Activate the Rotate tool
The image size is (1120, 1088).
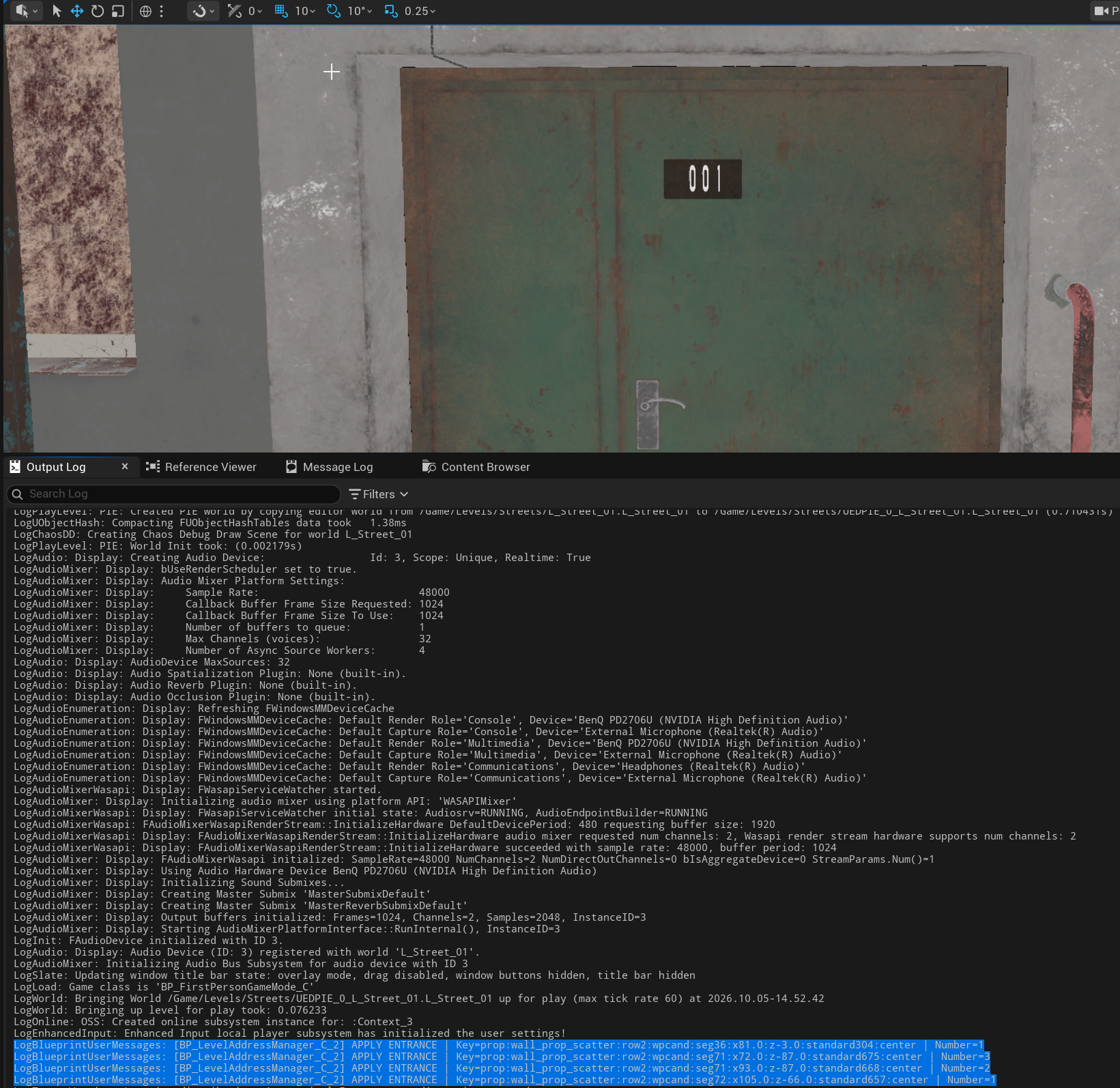coord(98,11)
